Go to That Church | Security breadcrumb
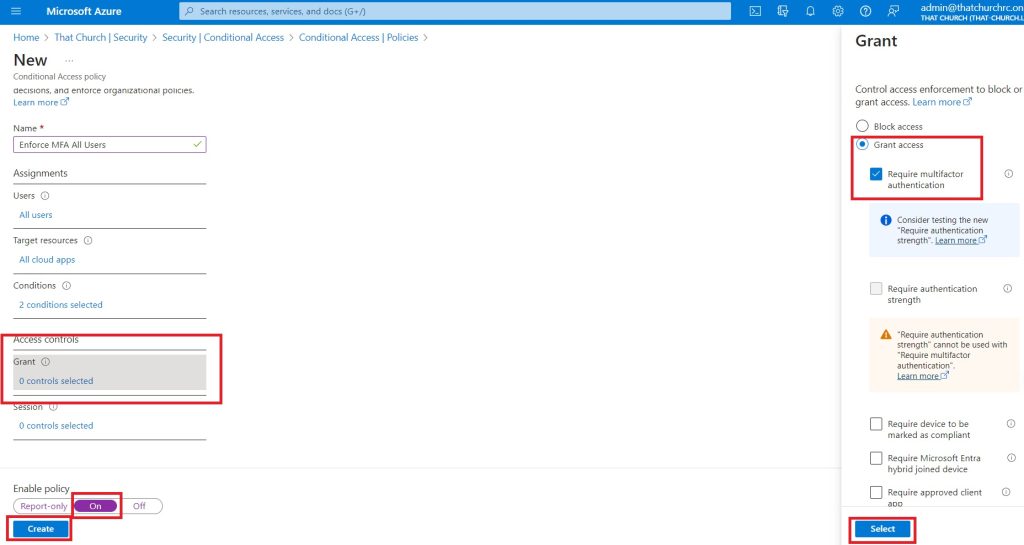This screenshot has height=545, width=1024. (101, 38)
